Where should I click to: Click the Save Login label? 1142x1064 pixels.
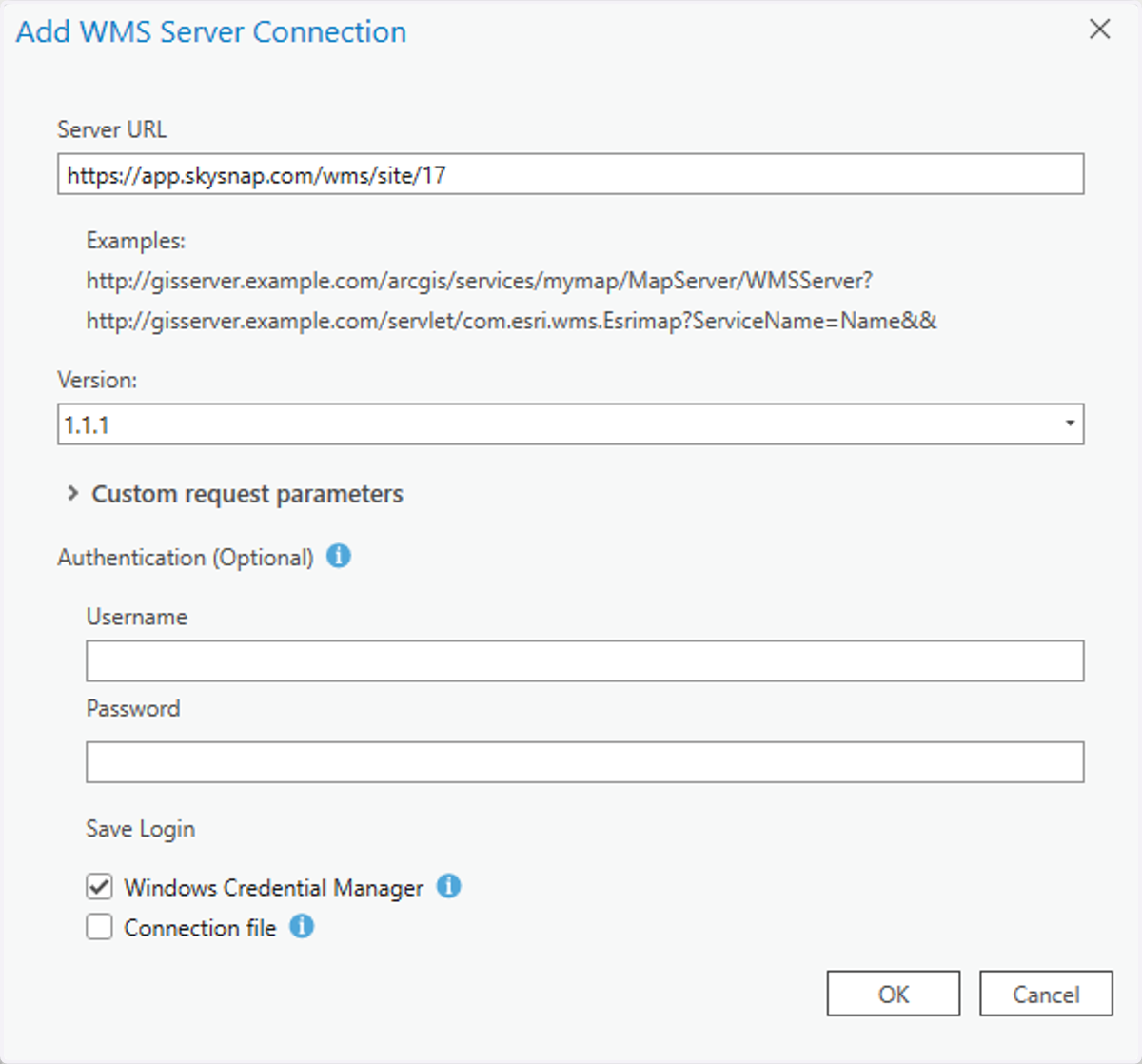[x=141, y=829]
